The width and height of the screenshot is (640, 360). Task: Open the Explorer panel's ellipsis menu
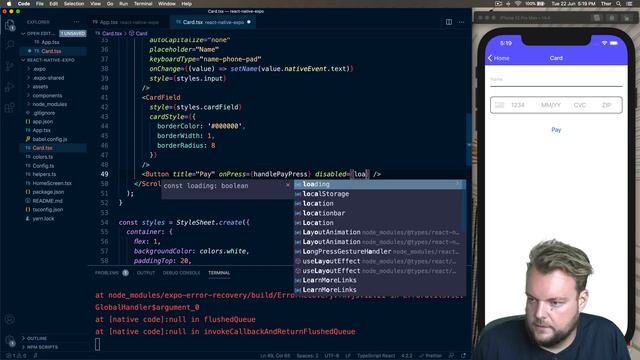pyautogui.click(x=76, y=22)
